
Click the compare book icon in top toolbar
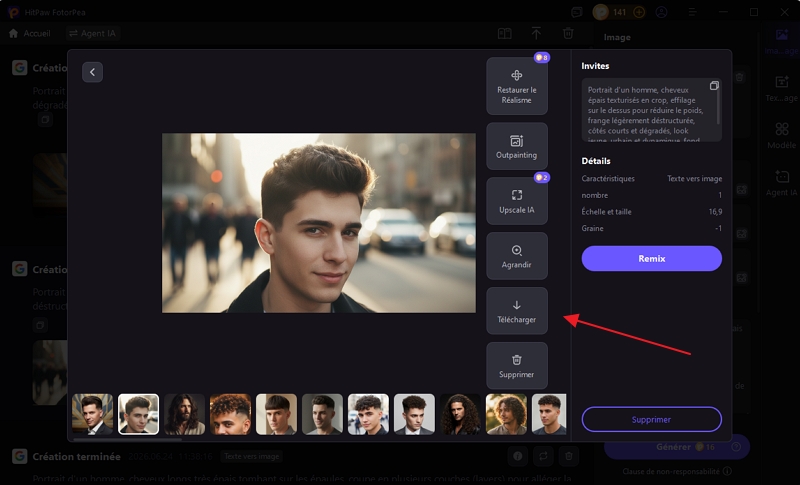[x=505, y=33]
